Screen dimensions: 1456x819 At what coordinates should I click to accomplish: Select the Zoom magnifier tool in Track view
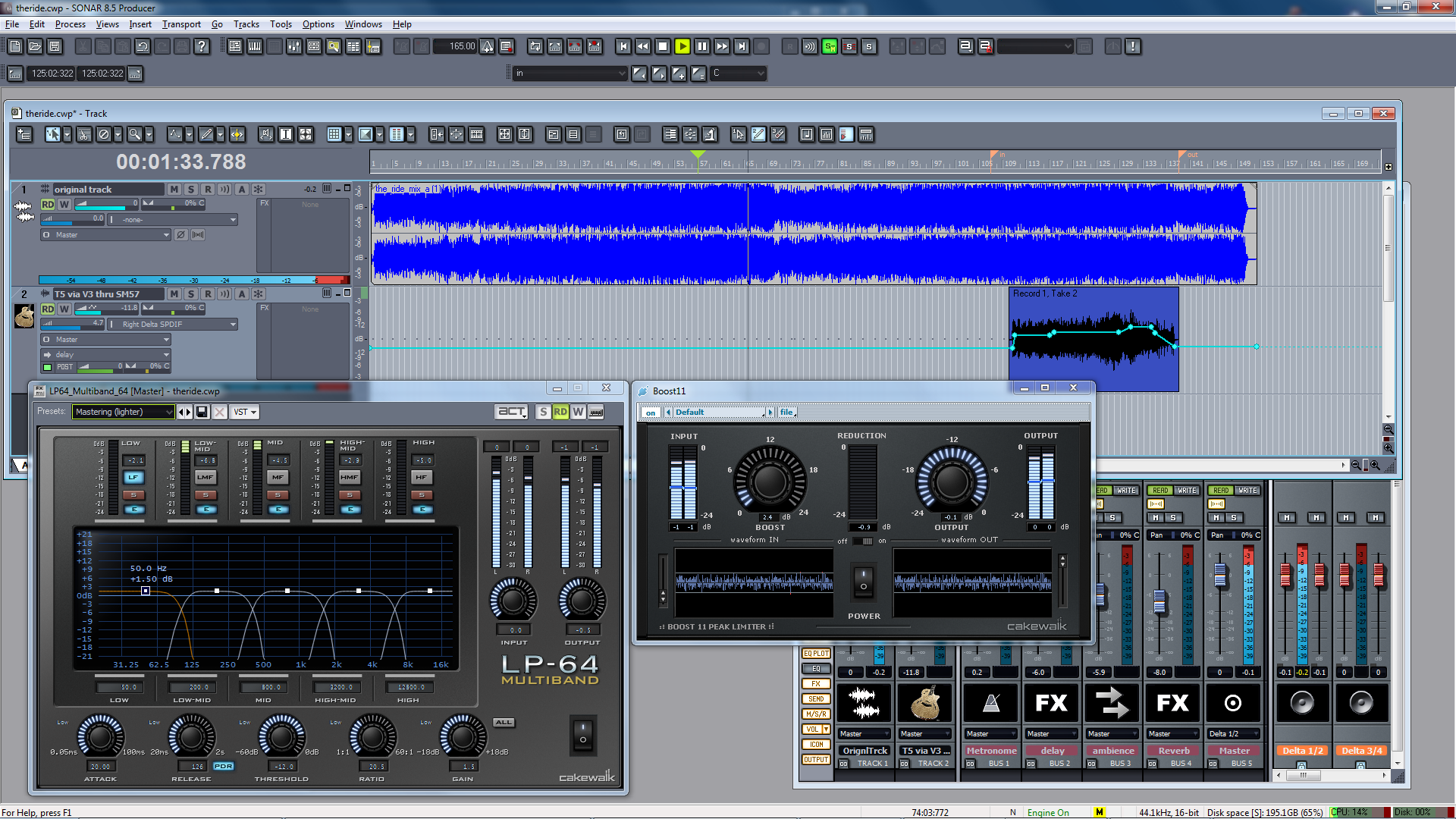[134, 134]
